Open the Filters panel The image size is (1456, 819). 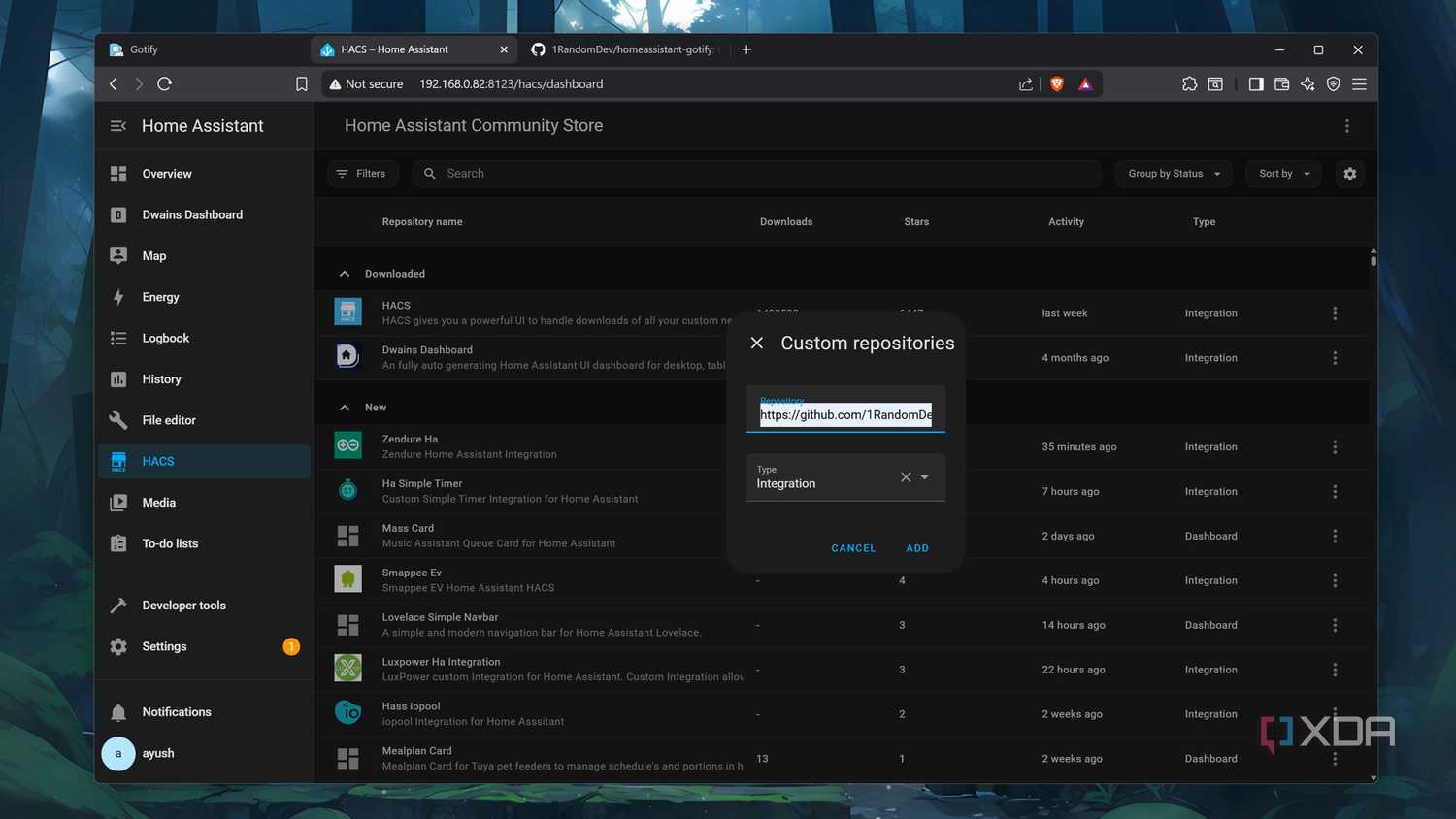(362, 174)
